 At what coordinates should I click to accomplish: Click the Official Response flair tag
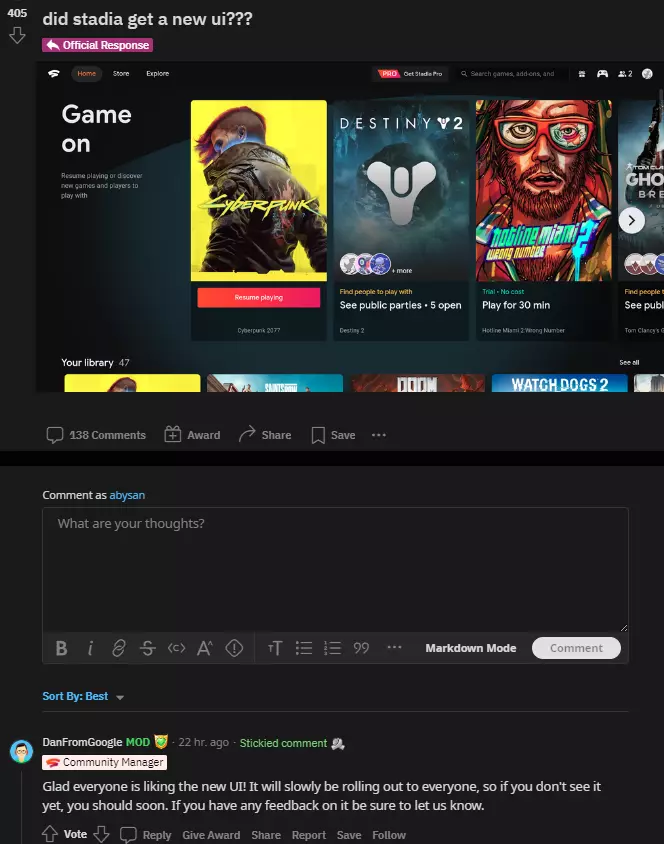point(97,45)
